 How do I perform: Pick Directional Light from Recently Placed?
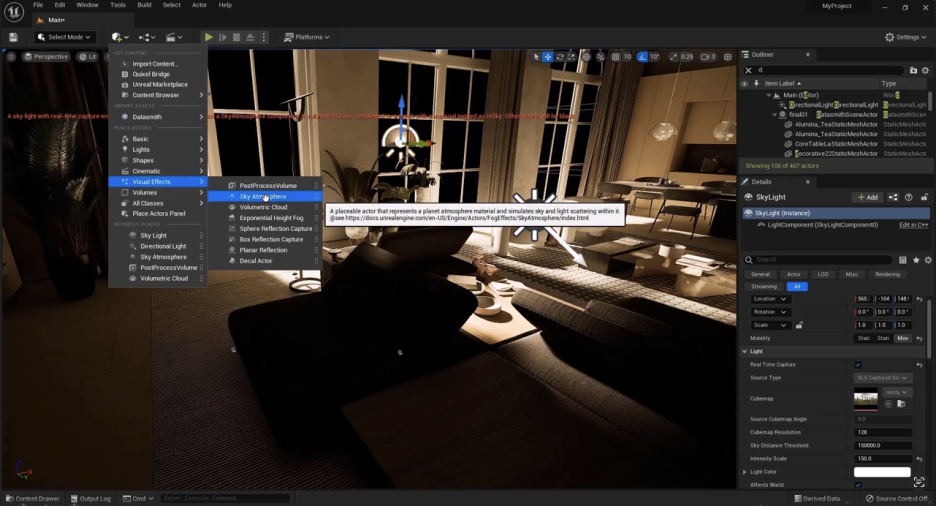[158, 246]
